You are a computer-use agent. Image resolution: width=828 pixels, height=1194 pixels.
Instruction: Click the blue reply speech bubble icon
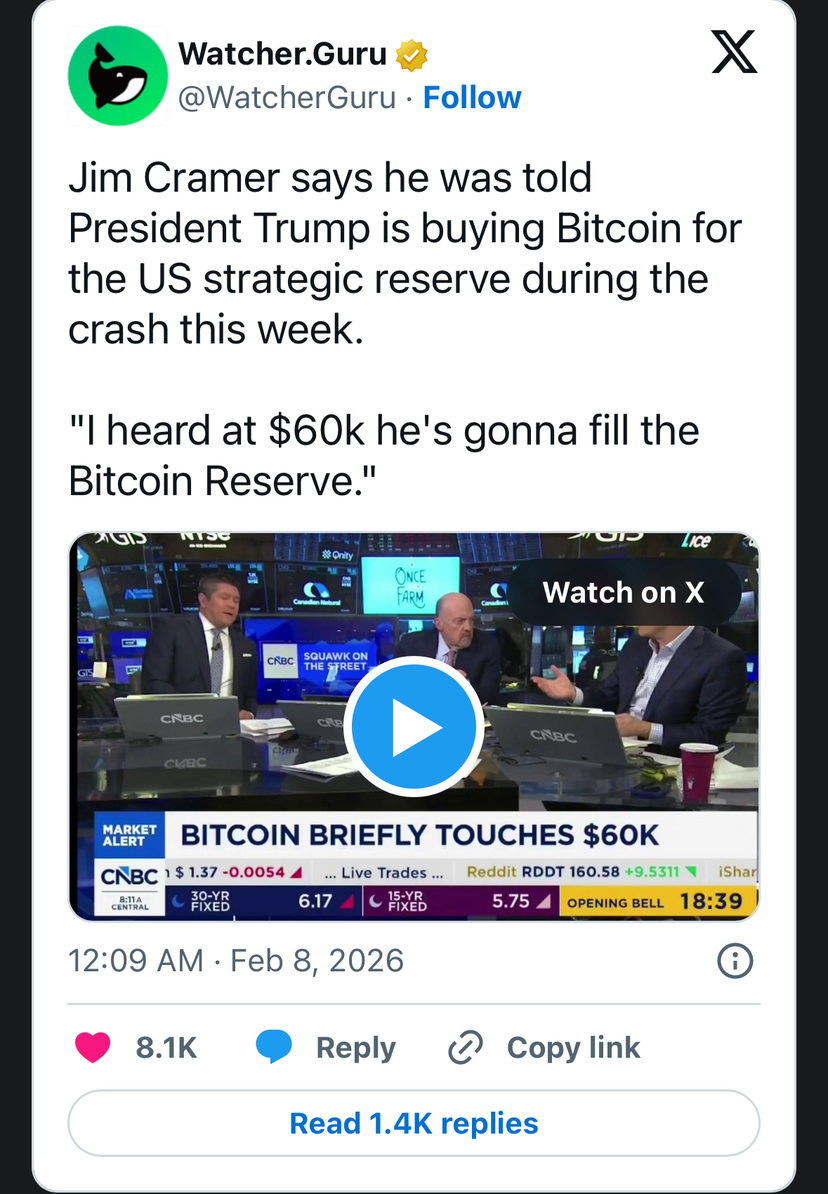click(273, 1047)
